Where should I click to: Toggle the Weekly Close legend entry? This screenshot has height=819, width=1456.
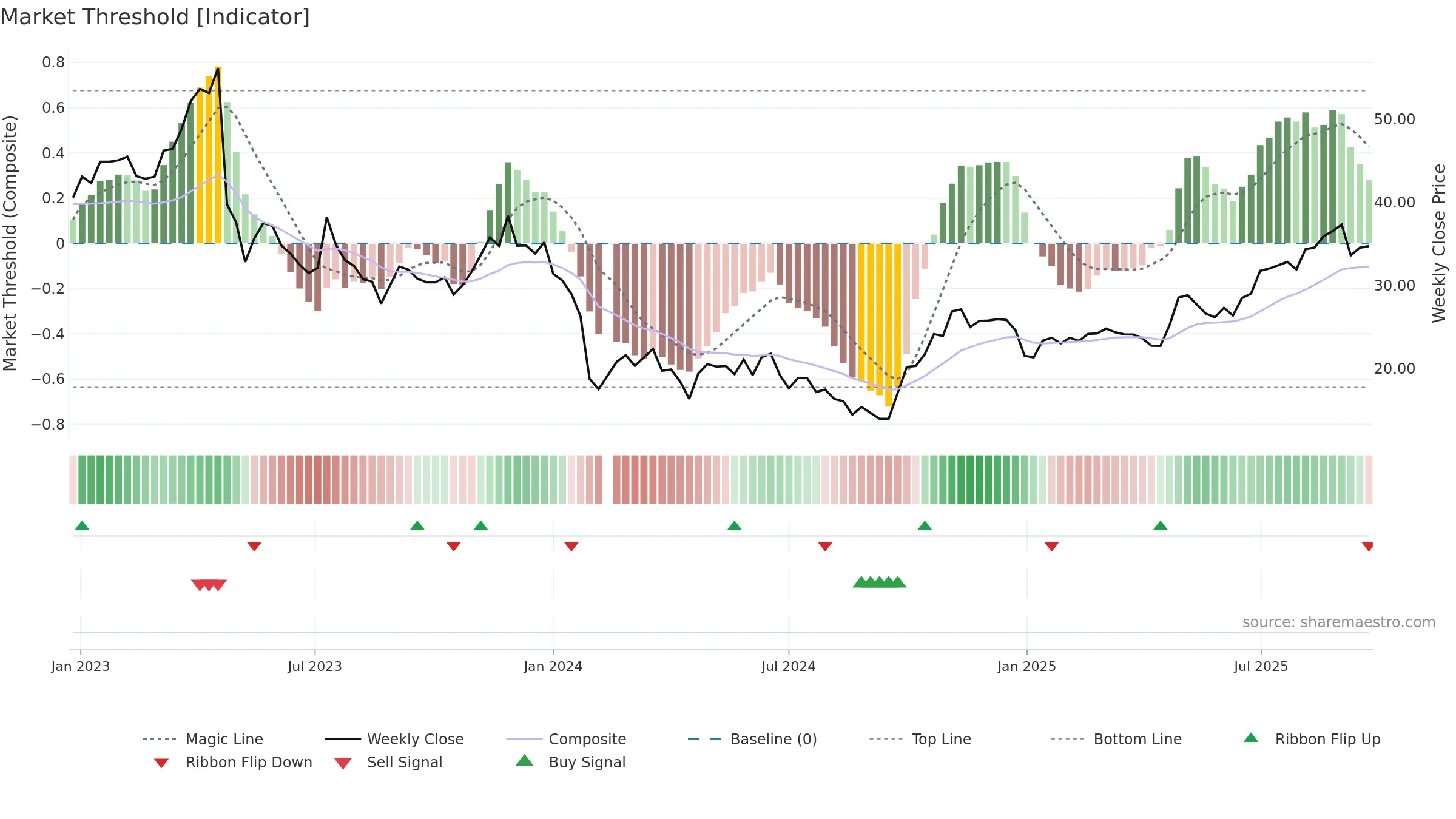click(394, 739)
